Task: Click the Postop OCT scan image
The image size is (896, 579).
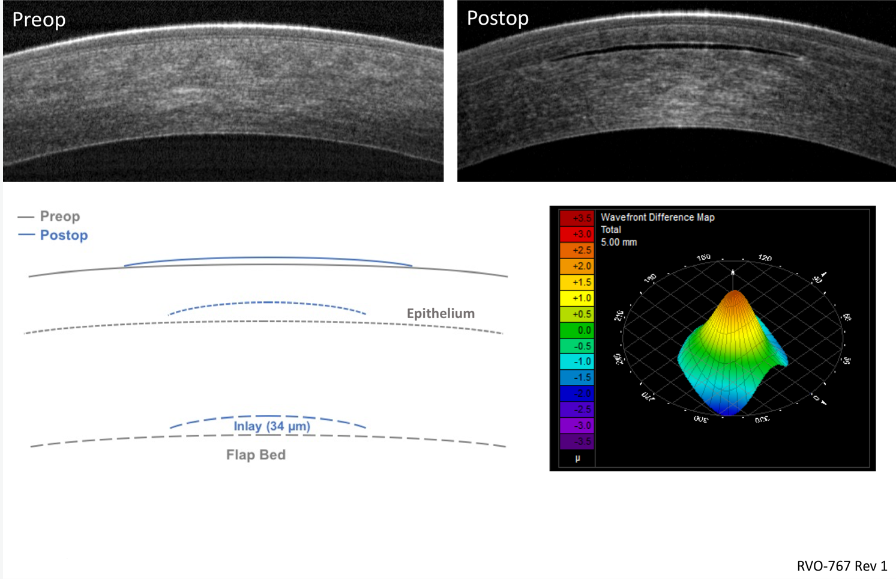Action: [x=676, y=90]
